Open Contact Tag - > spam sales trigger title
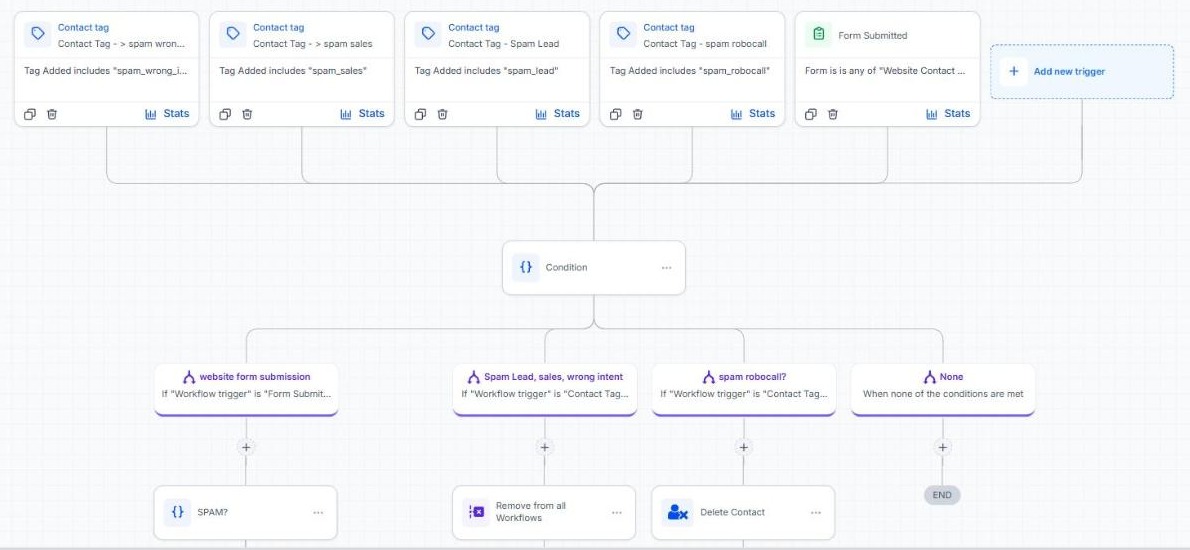The image size is (1190, 550). point(313,43)
